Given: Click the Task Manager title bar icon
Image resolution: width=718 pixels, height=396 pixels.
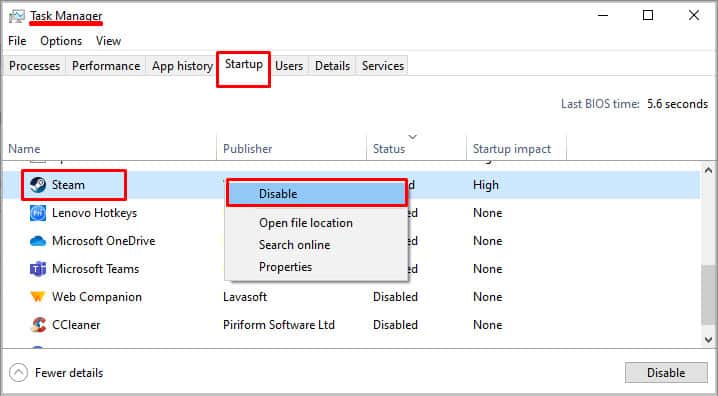Looking at the screenshot, I should coord(17,16).
